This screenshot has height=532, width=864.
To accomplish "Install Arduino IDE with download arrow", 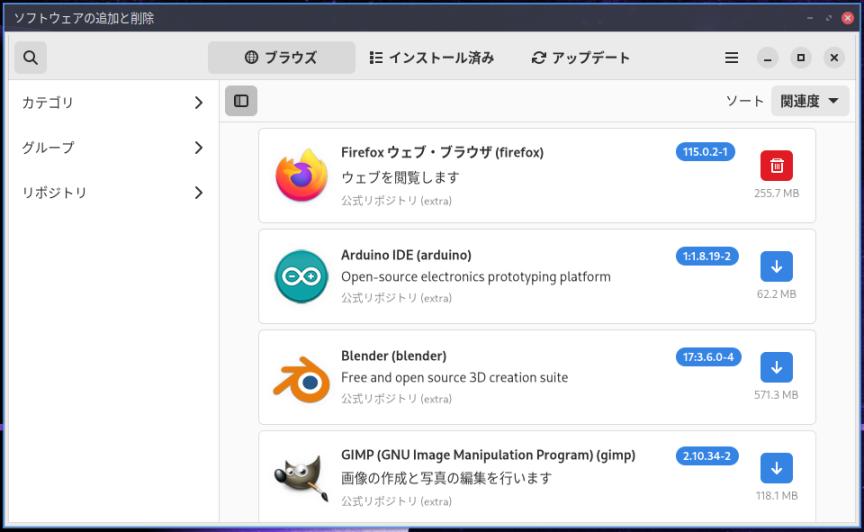I will point(776,266).
